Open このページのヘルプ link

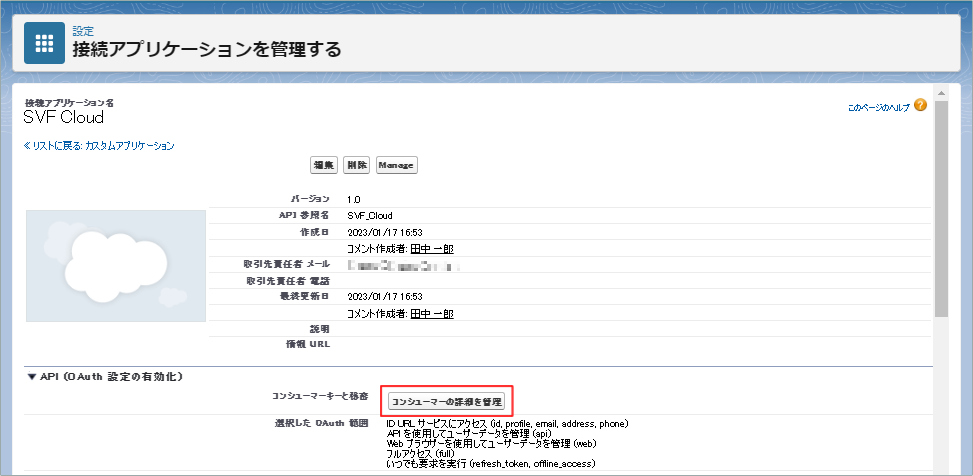[x=879, y=107]
